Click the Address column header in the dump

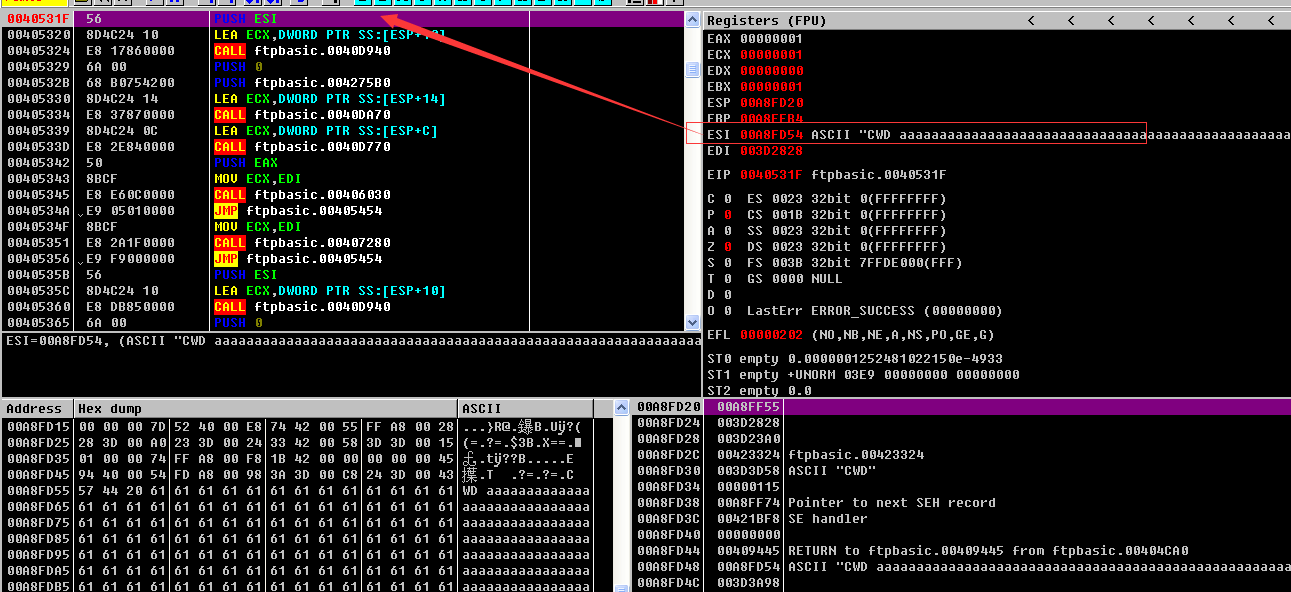pyautogui.click(x=36, y=409)
